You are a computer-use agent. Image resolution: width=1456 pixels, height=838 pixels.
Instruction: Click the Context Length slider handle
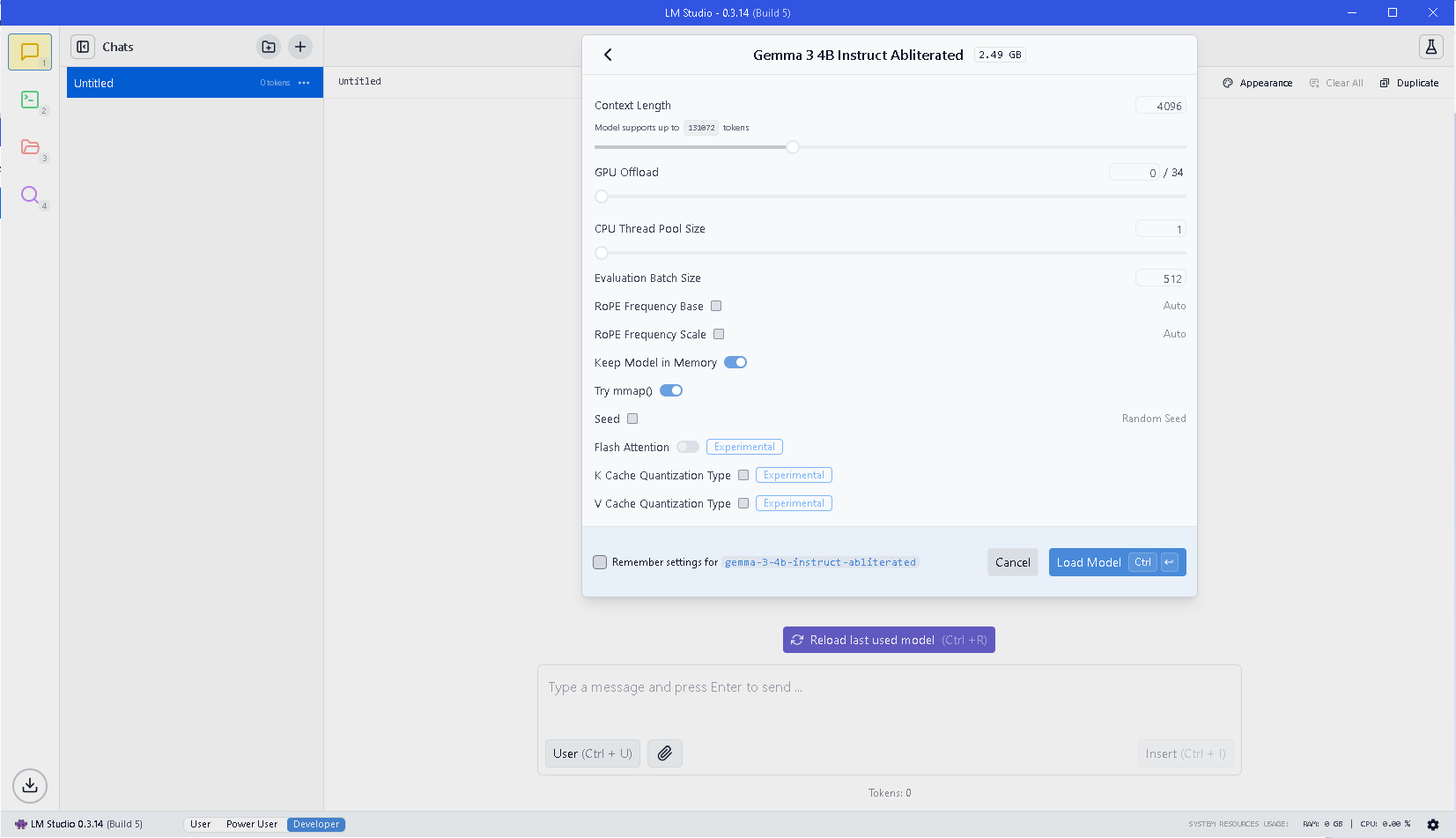tap(793, 147)
